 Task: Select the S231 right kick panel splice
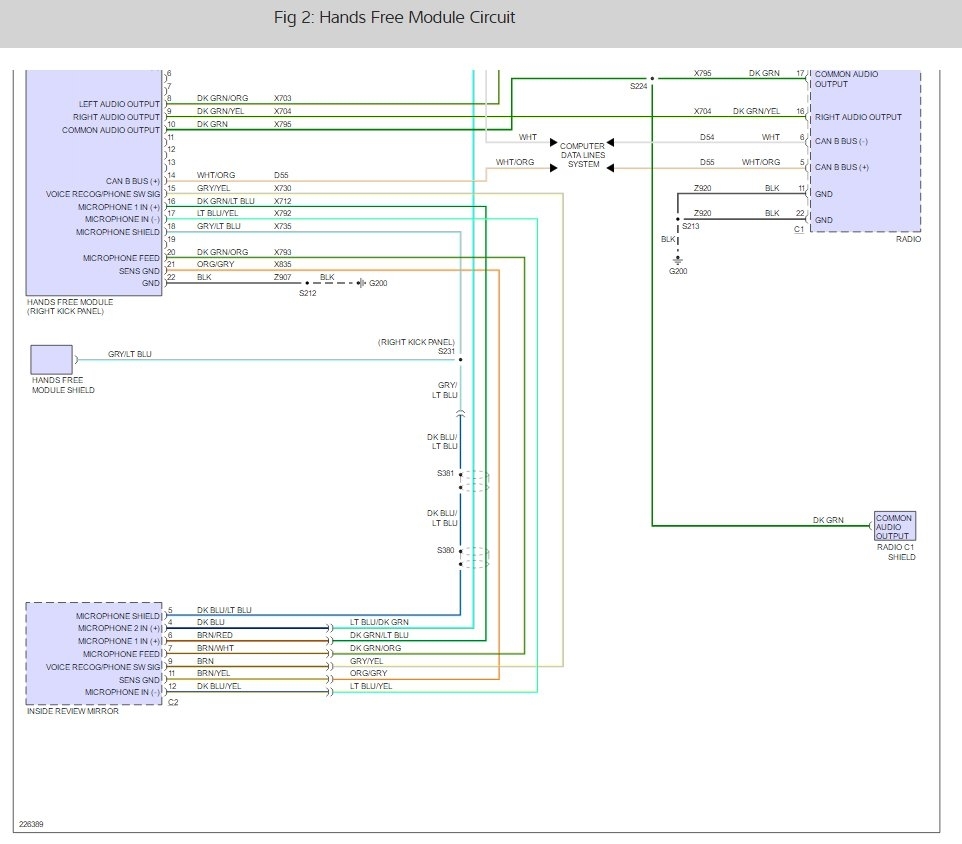click(x=460, y=358)
